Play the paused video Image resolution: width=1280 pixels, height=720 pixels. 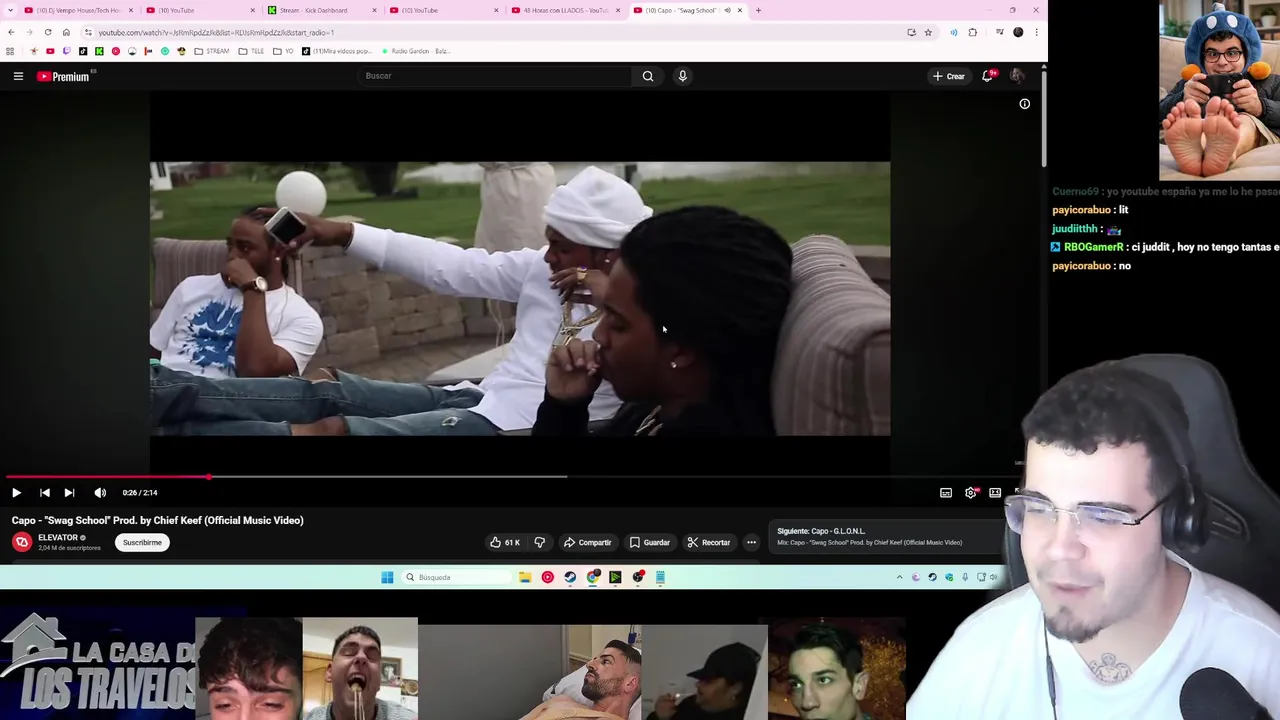[x=16, y=492]
